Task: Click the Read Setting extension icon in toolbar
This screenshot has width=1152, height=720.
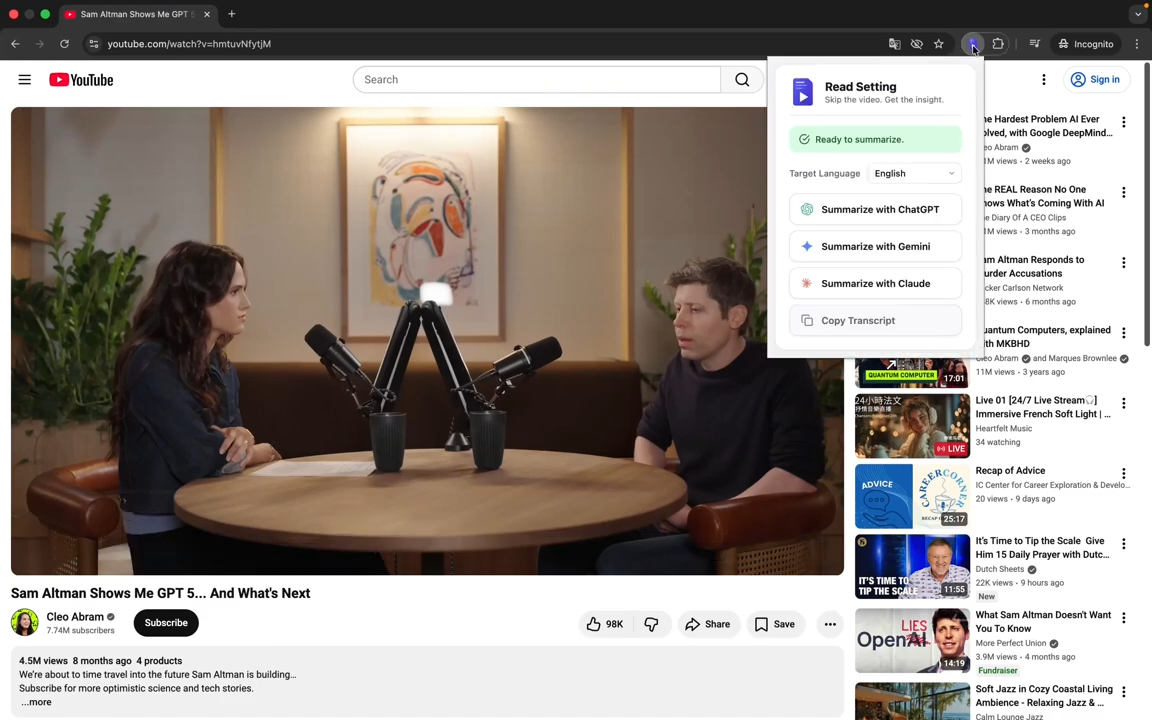Action: tap(972, 44)
